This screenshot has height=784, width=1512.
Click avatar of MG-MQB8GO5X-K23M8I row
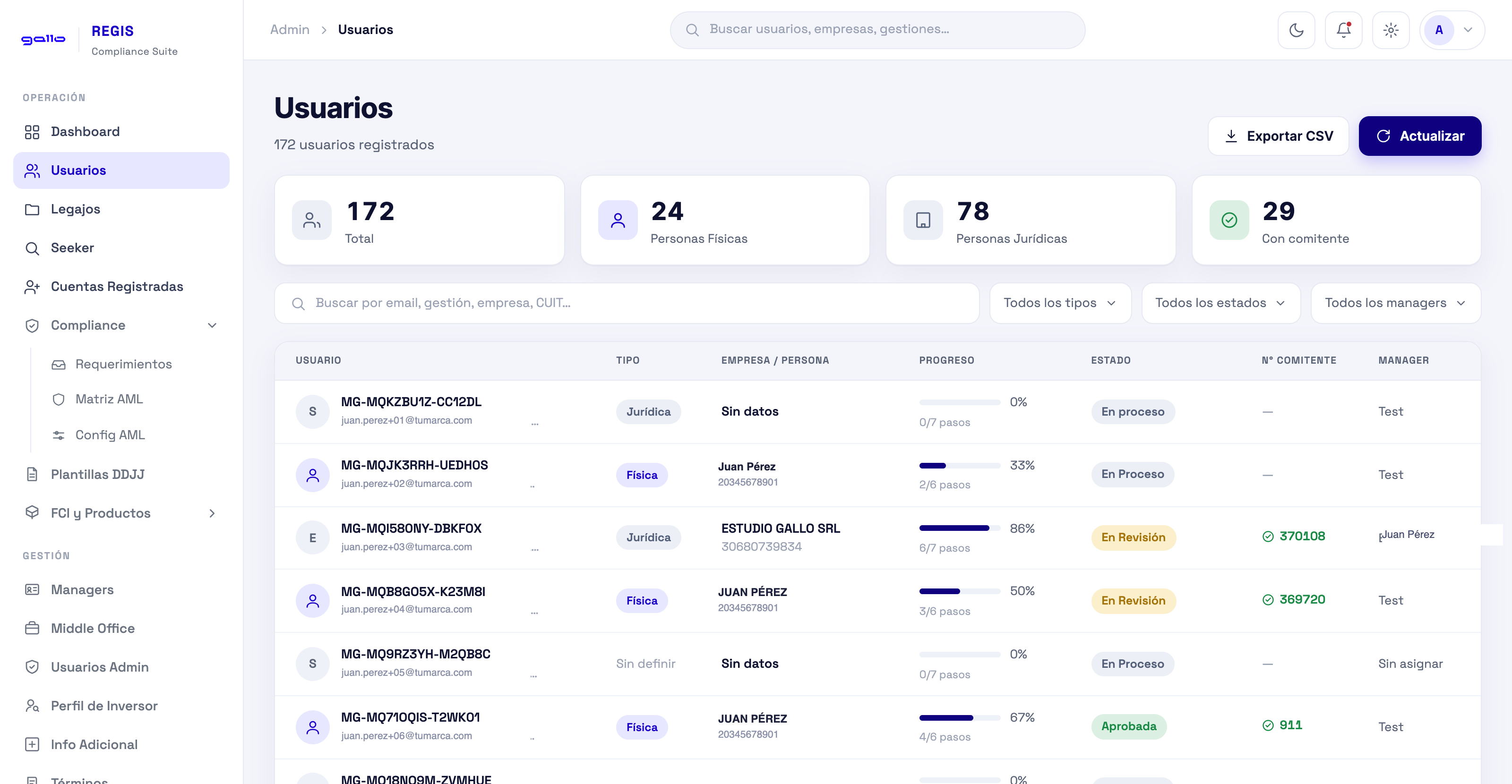(312, 600)
